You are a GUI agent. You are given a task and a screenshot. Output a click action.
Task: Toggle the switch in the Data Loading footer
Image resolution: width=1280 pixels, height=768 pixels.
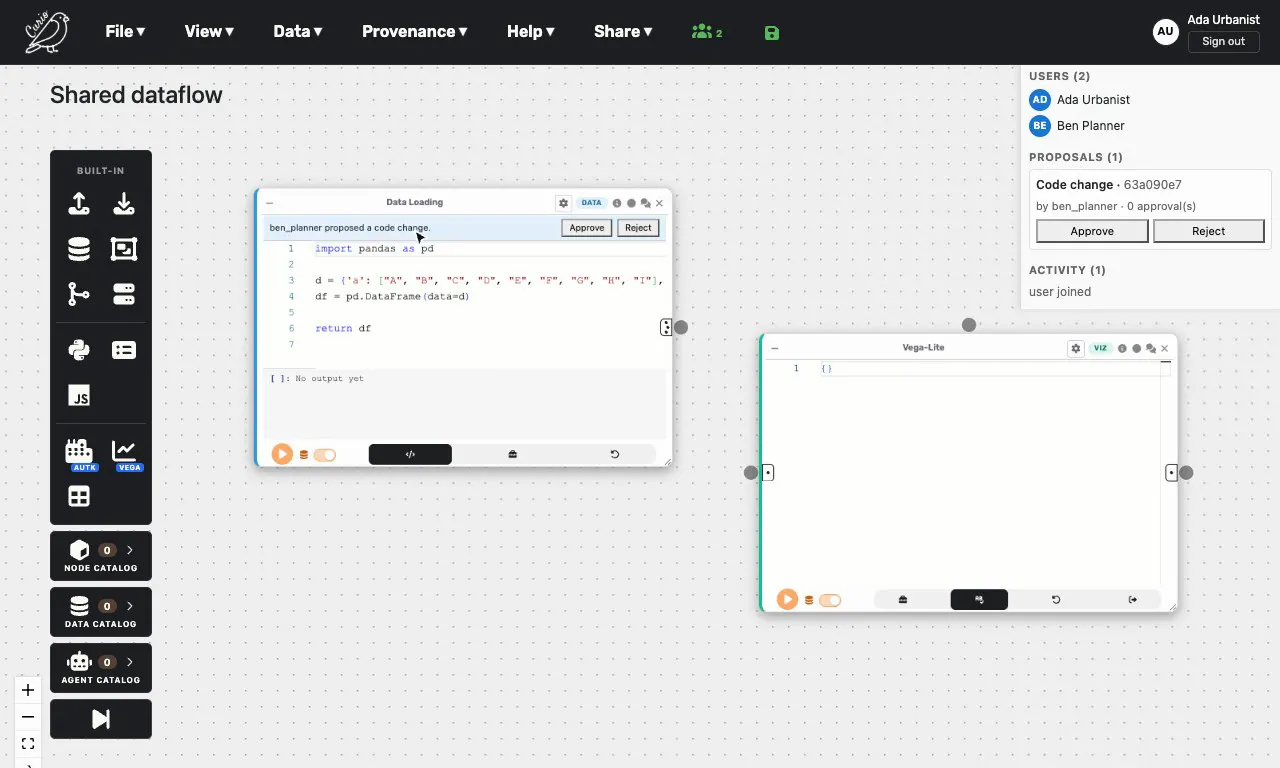pyautogui.click(x=324, y=455)
